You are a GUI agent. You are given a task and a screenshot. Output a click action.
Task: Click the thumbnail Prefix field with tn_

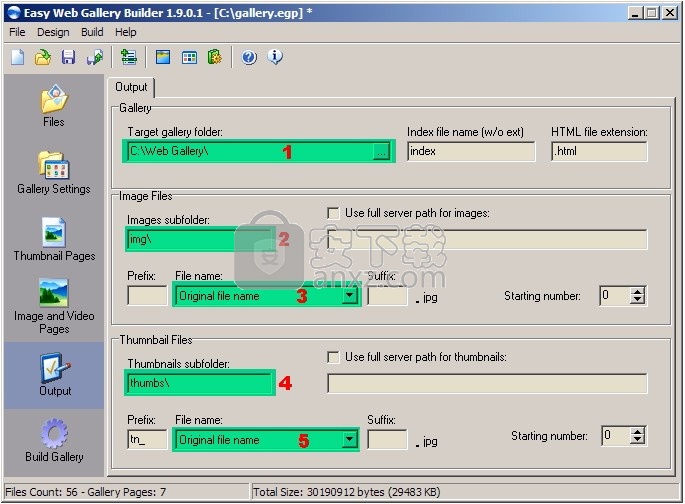(x=147, y=439)
